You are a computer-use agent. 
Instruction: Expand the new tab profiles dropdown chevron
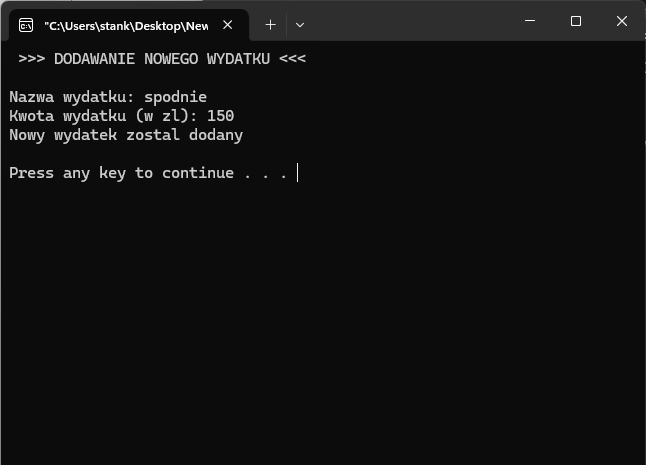(300, 24)
